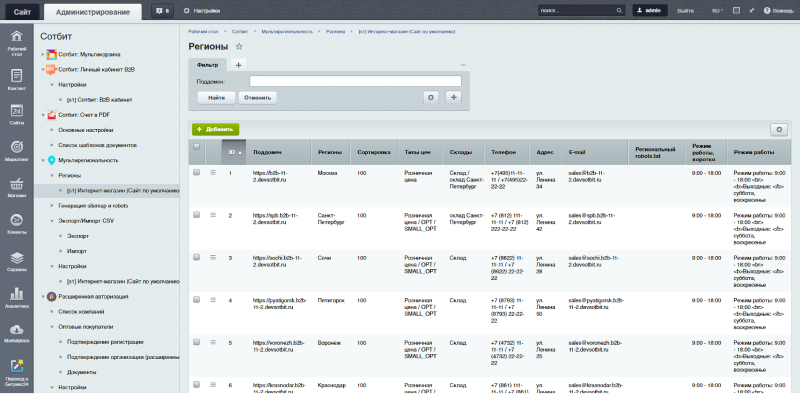This screenshot has width=800, height=394.
Task: Open notifications counter in top bar
Action: (162, 11)
